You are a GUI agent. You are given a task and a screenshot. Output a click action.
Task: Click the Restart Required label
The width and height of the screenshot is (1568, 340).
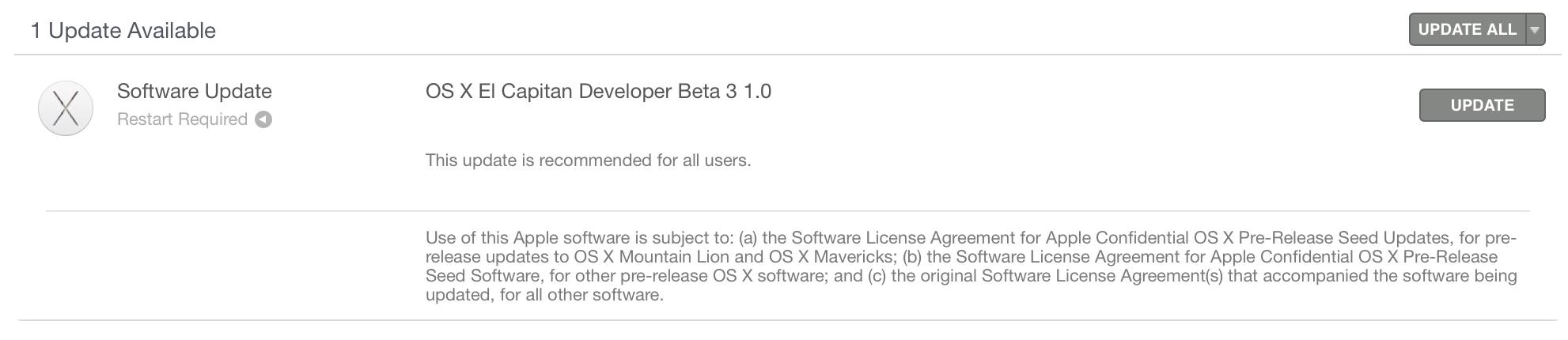click(182, 119)
